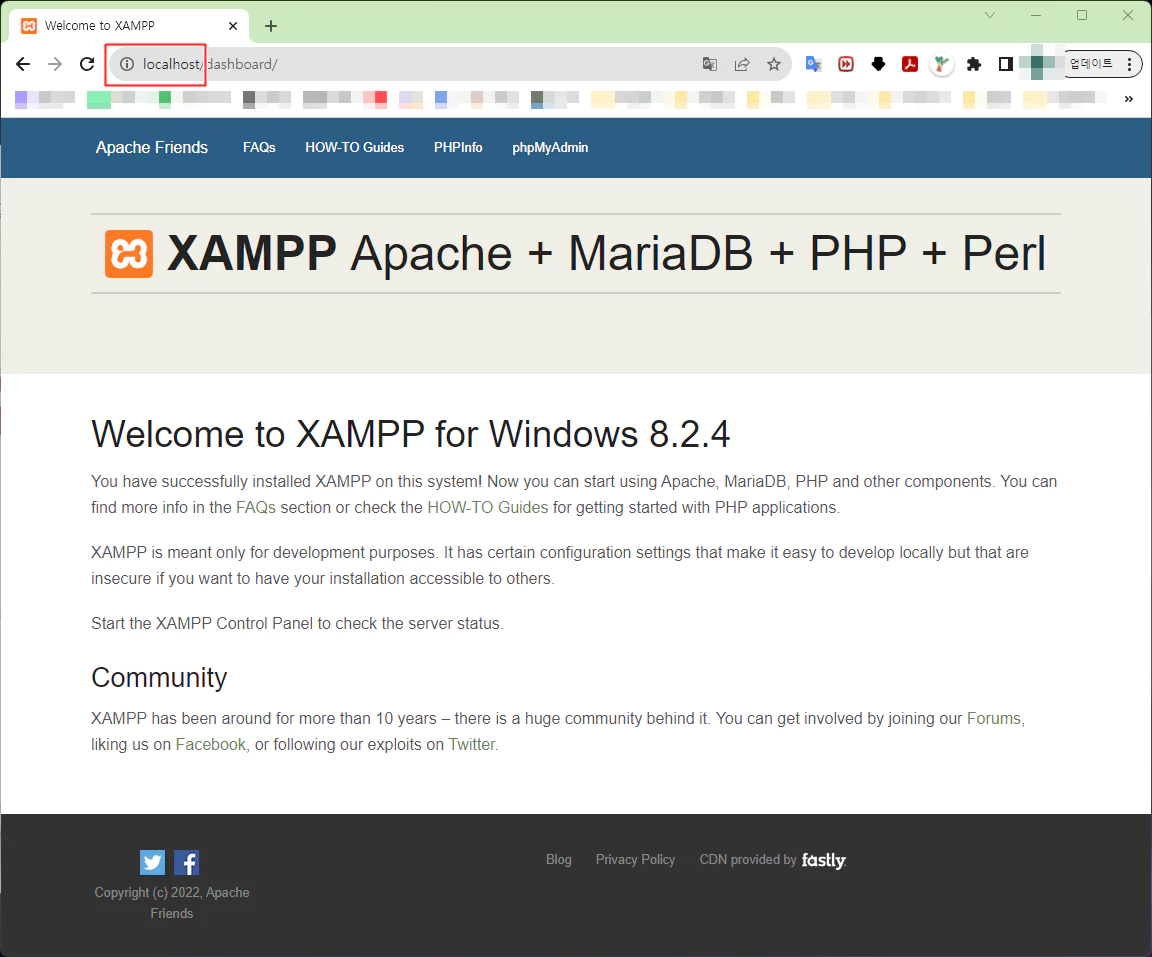
Task: Open the Facebook link in Community text
Action: (x=211, y=745)
